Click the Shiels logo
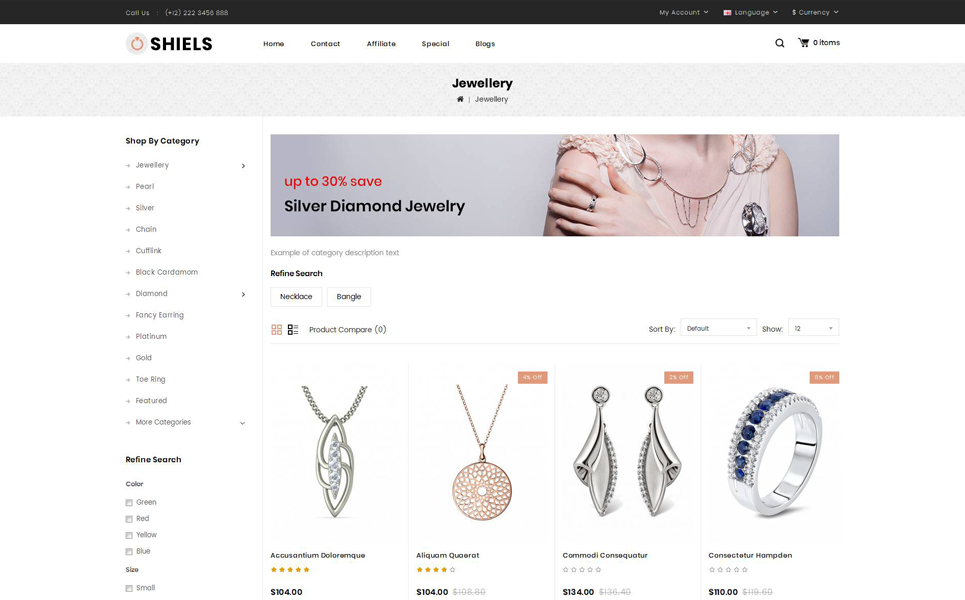Image resolution: width=965 pixels, height=600 pixels. tap(169, 44)
